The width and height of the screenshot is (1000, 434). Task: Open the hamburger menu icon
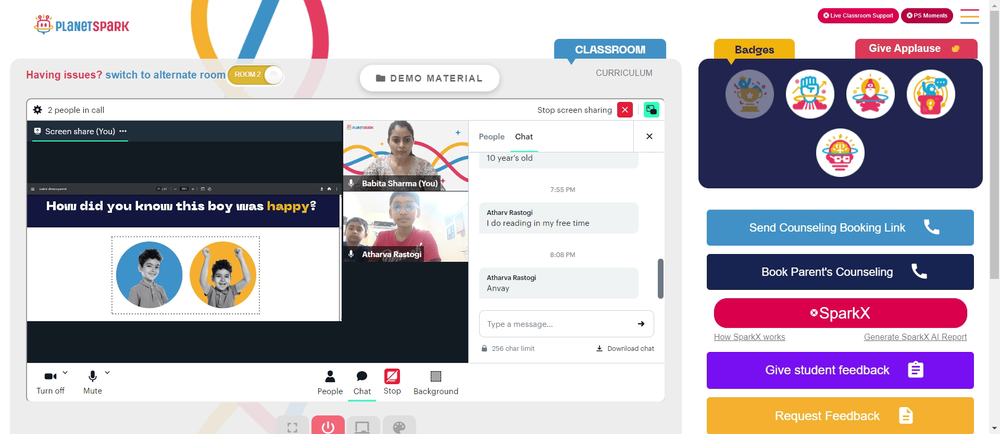[x=969, y=16]
